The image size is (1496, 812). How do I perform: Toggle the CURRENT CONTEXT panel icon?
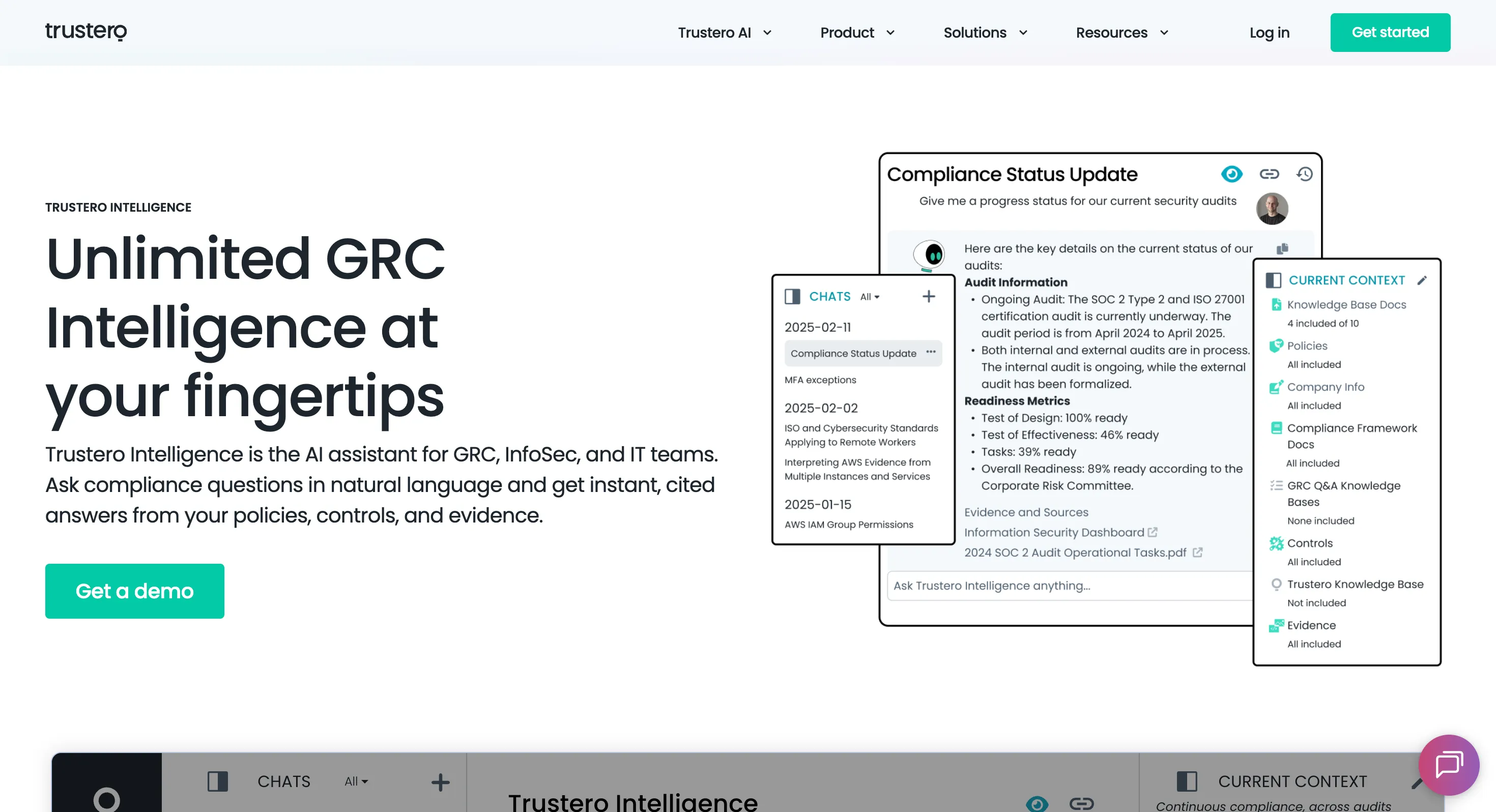point(1273,280)
